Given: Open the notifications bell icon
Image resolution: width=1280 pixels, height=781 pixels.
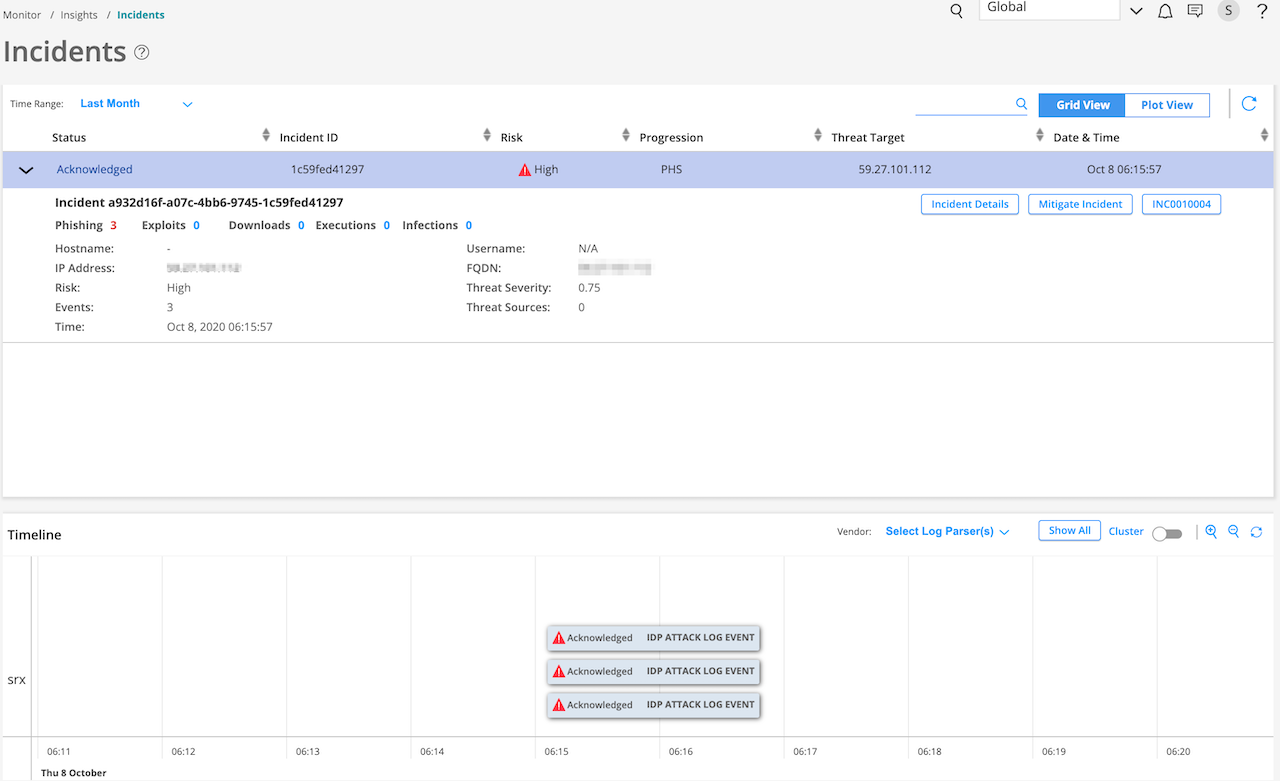Looking at the screenshot, I should (x=1165, y=11).
